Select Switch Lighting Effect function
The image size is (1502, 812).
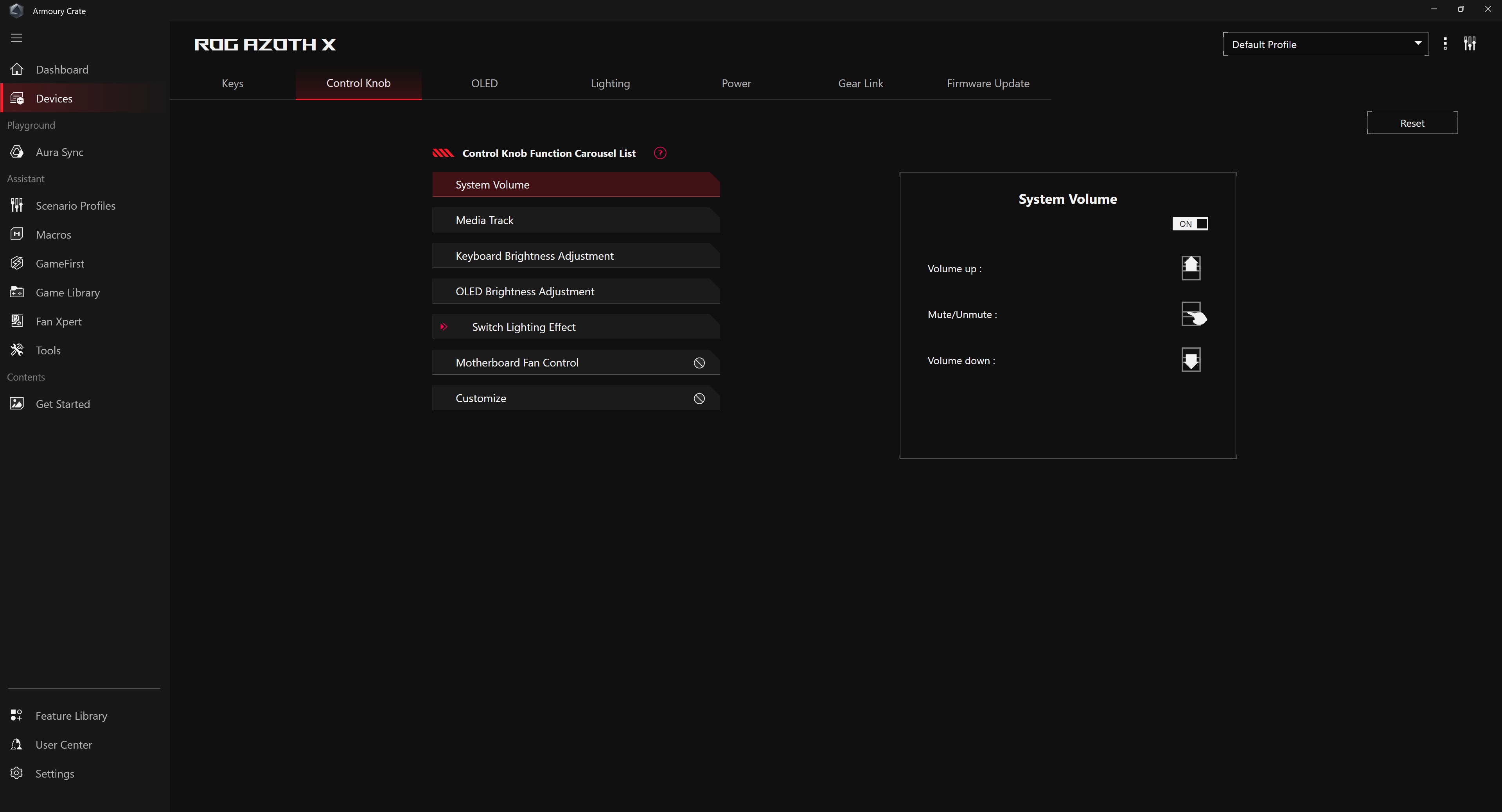(x=576, y=327)
